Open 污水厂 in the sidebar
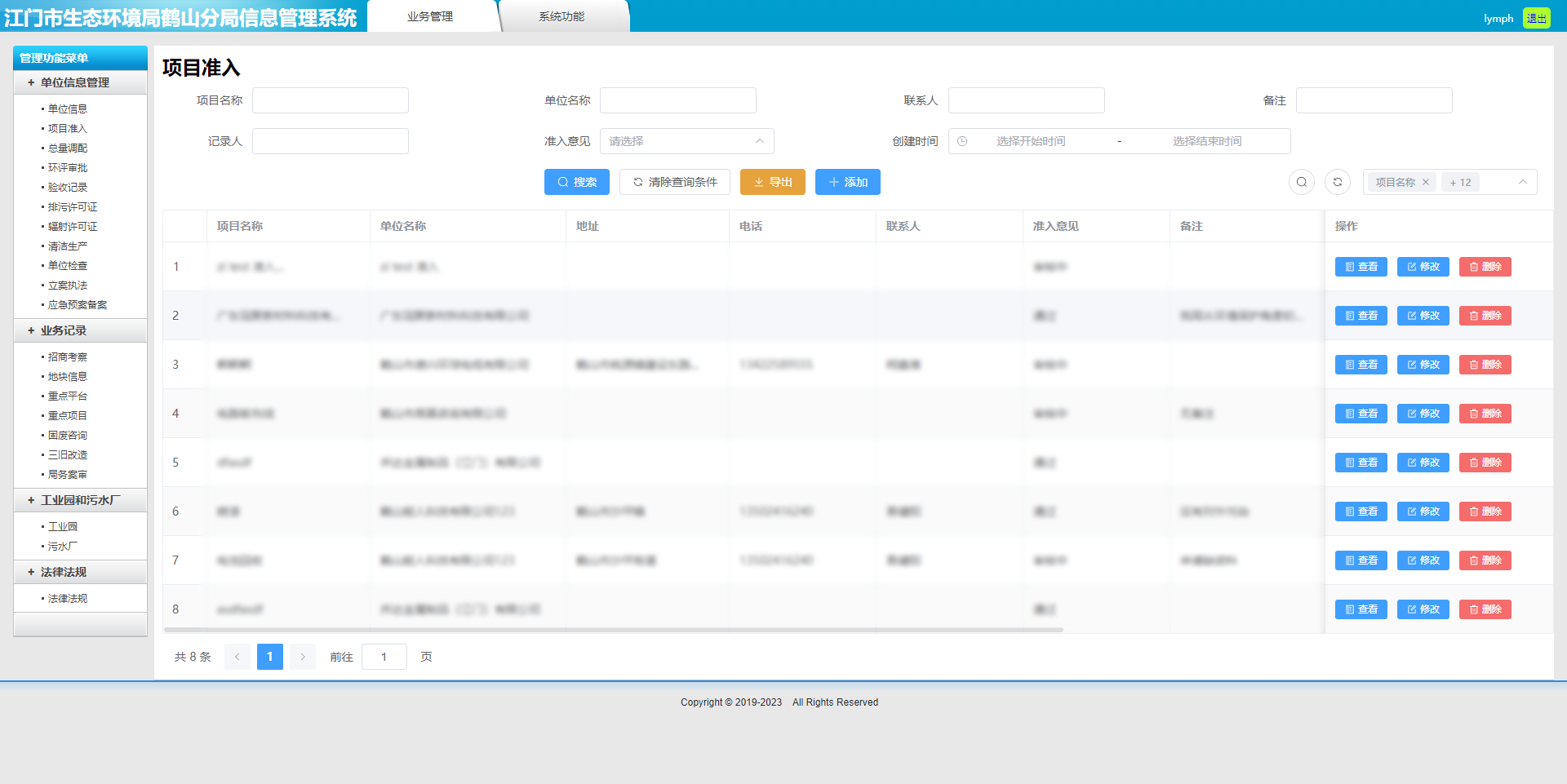Viewport: 1567px width, 784px height. click(62, 546)
